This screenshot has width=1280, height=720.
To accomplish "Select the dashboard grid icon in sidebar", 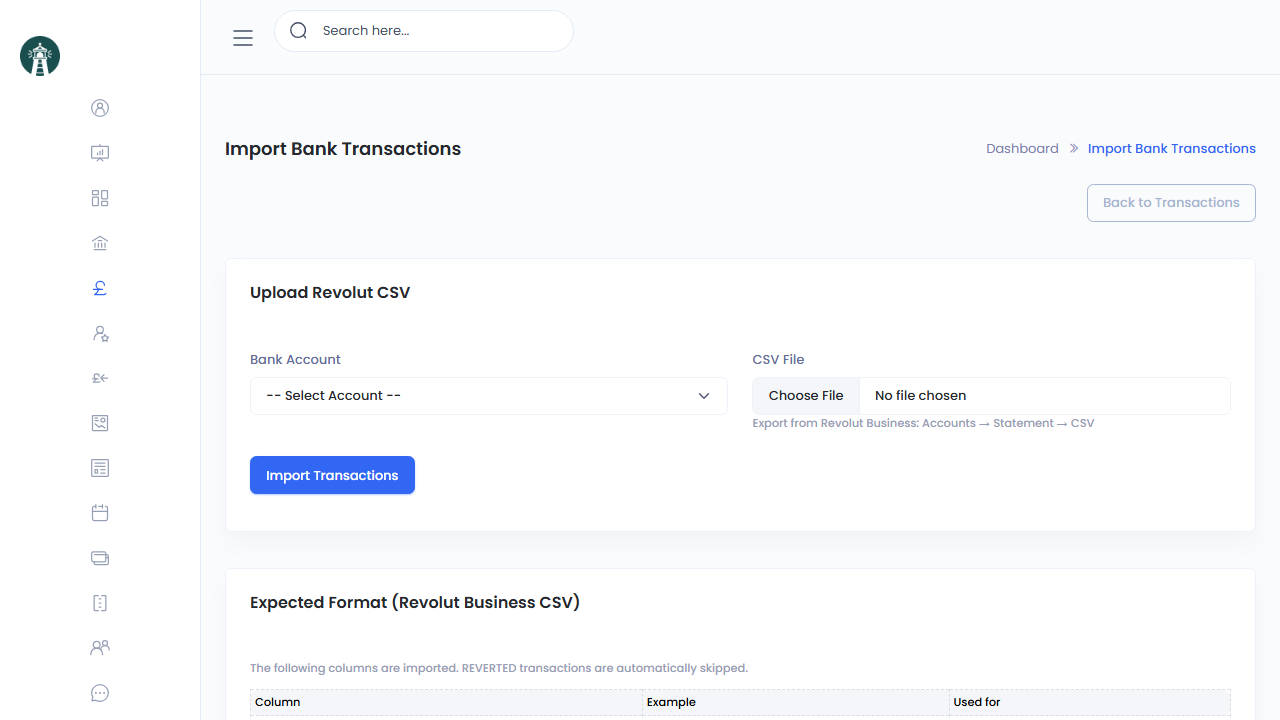I will tap(100, 198).
